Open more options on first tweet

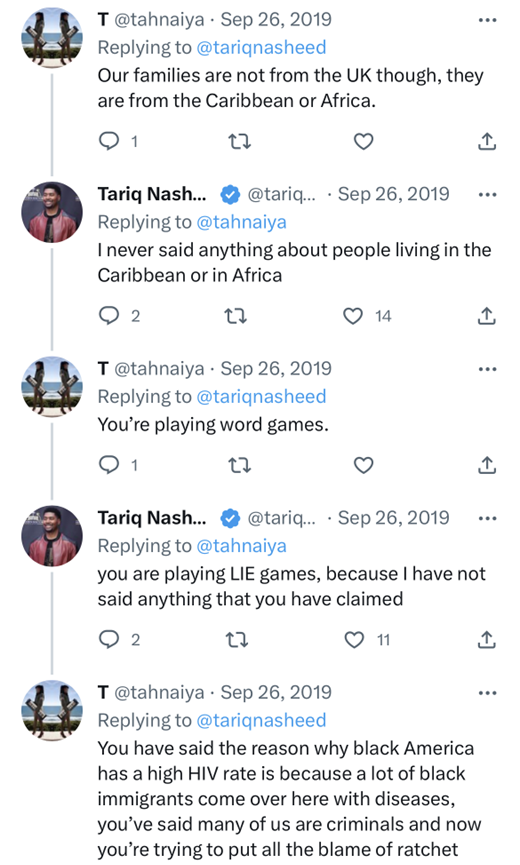[487, 20]
